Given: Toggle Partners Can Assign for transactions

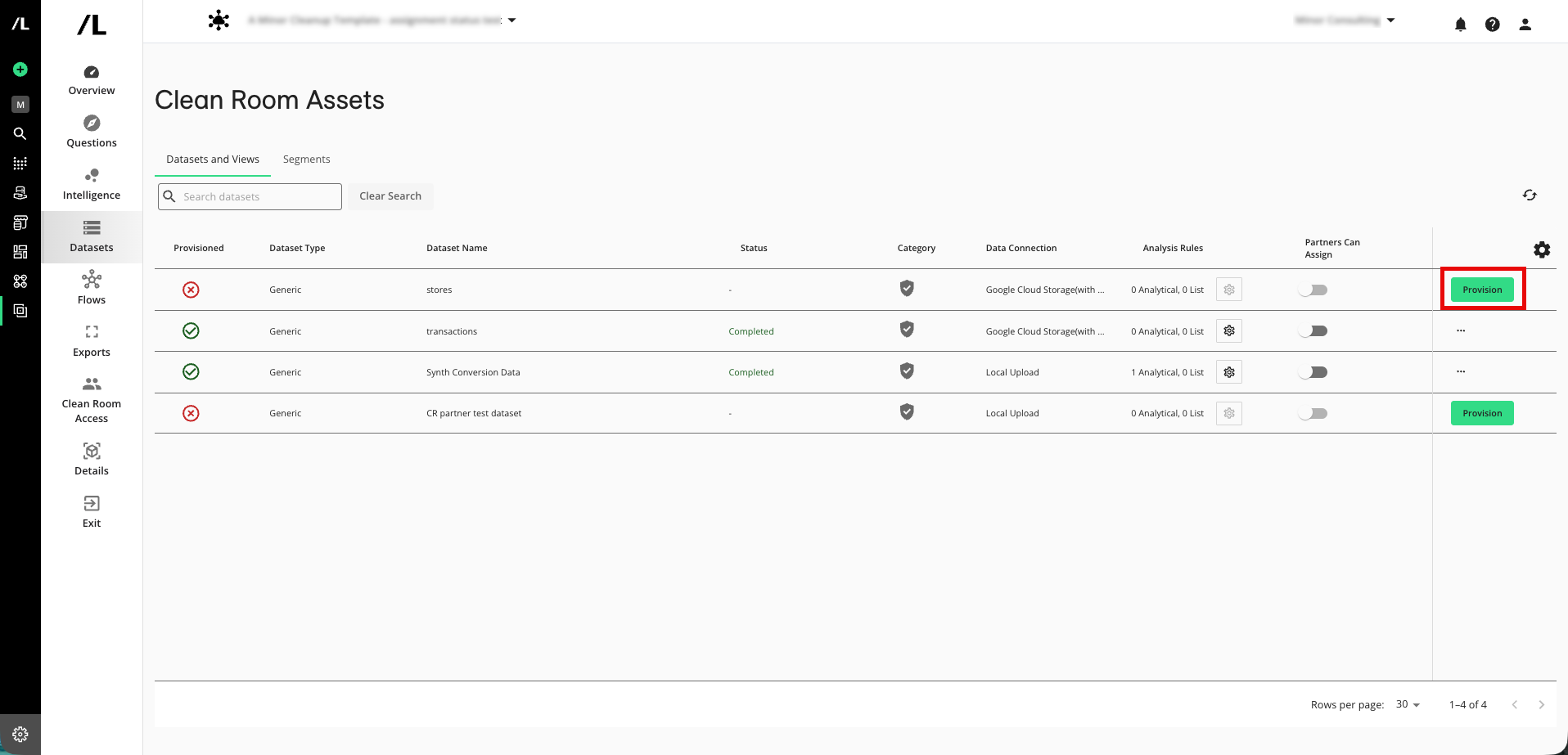Looking at the screenshot, I should click(1313, 330).
